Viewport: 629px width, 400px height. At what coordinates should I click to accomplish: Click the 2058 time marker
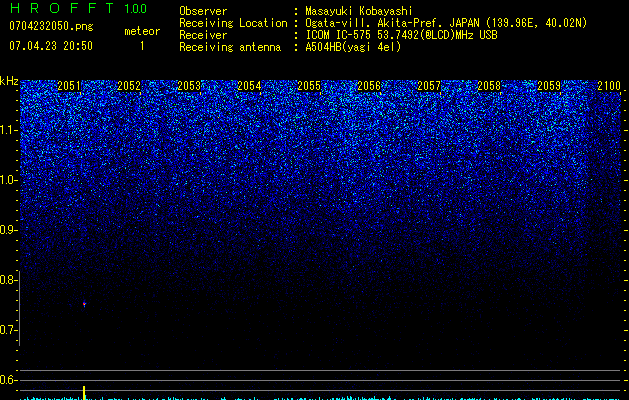click(489, 86)
